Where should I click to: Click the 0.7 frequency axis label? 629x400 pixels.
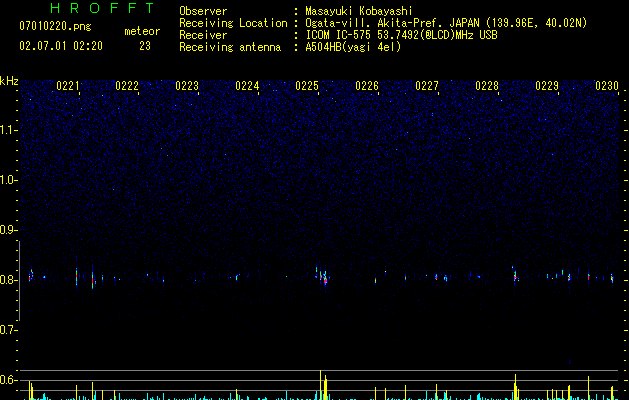point(8,330)
